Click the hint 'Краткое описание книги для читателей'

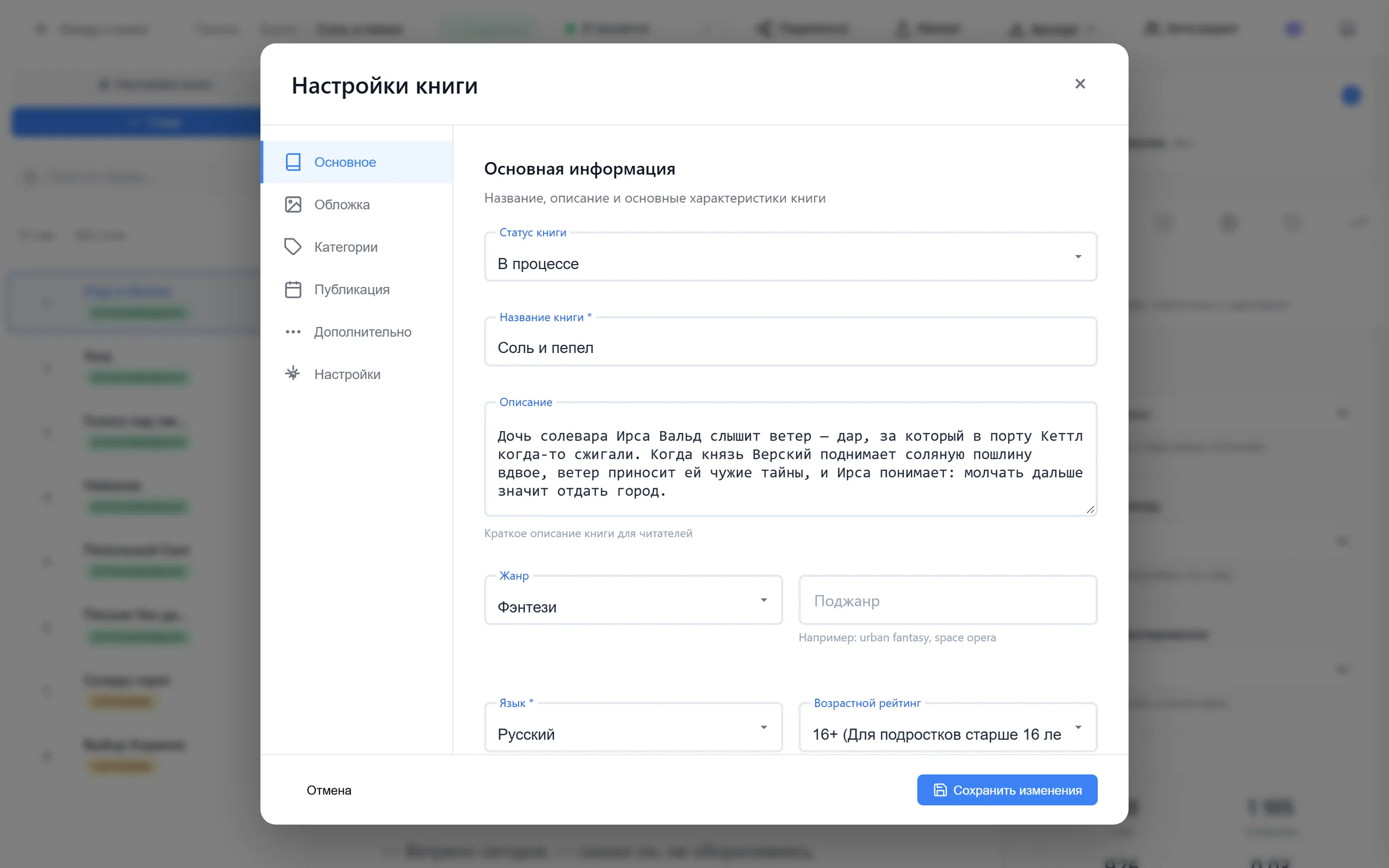[x=588, y=534]
